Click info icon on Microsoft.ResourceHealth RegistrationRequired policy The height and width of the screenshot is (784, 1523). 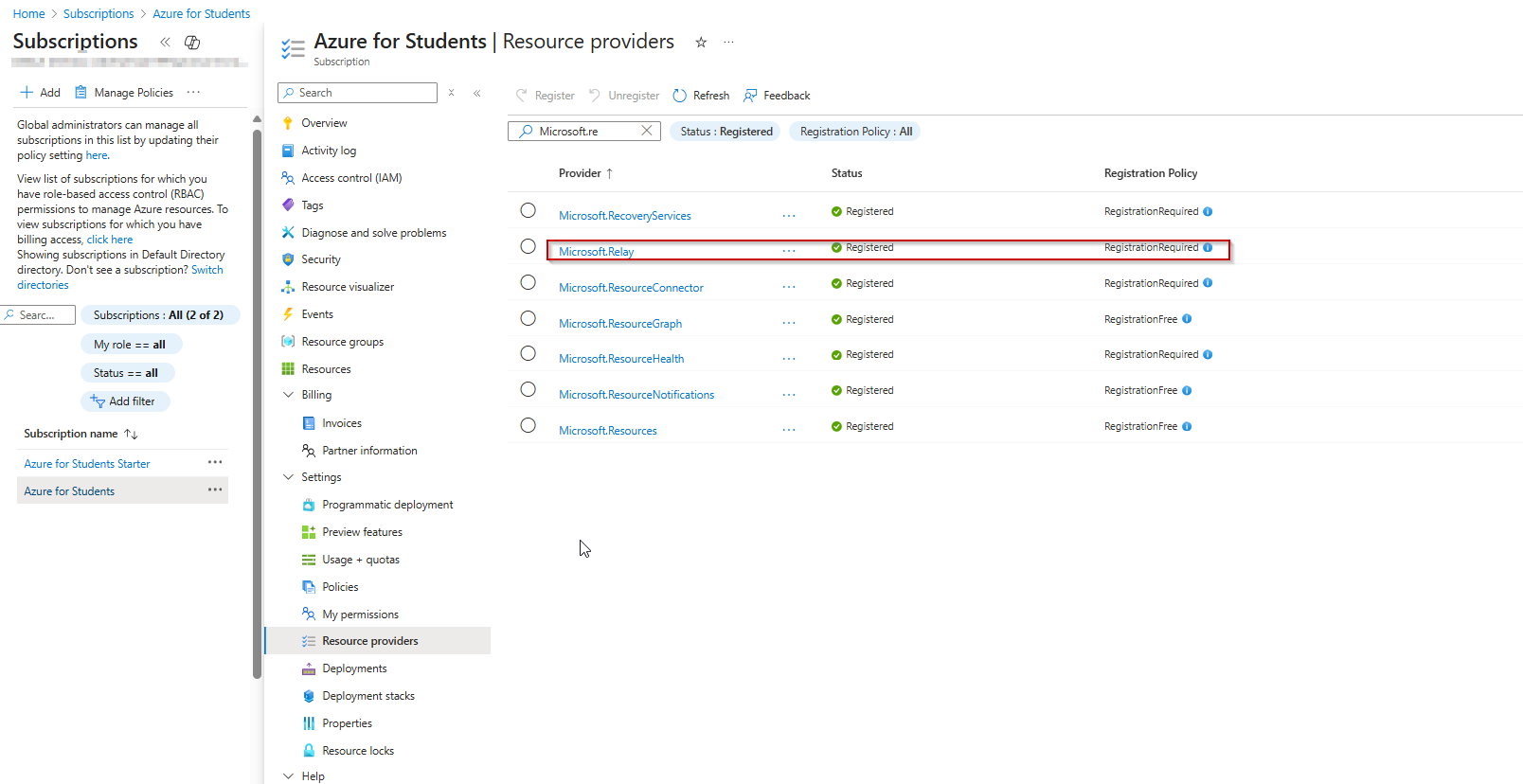[x=1208, y=354]
